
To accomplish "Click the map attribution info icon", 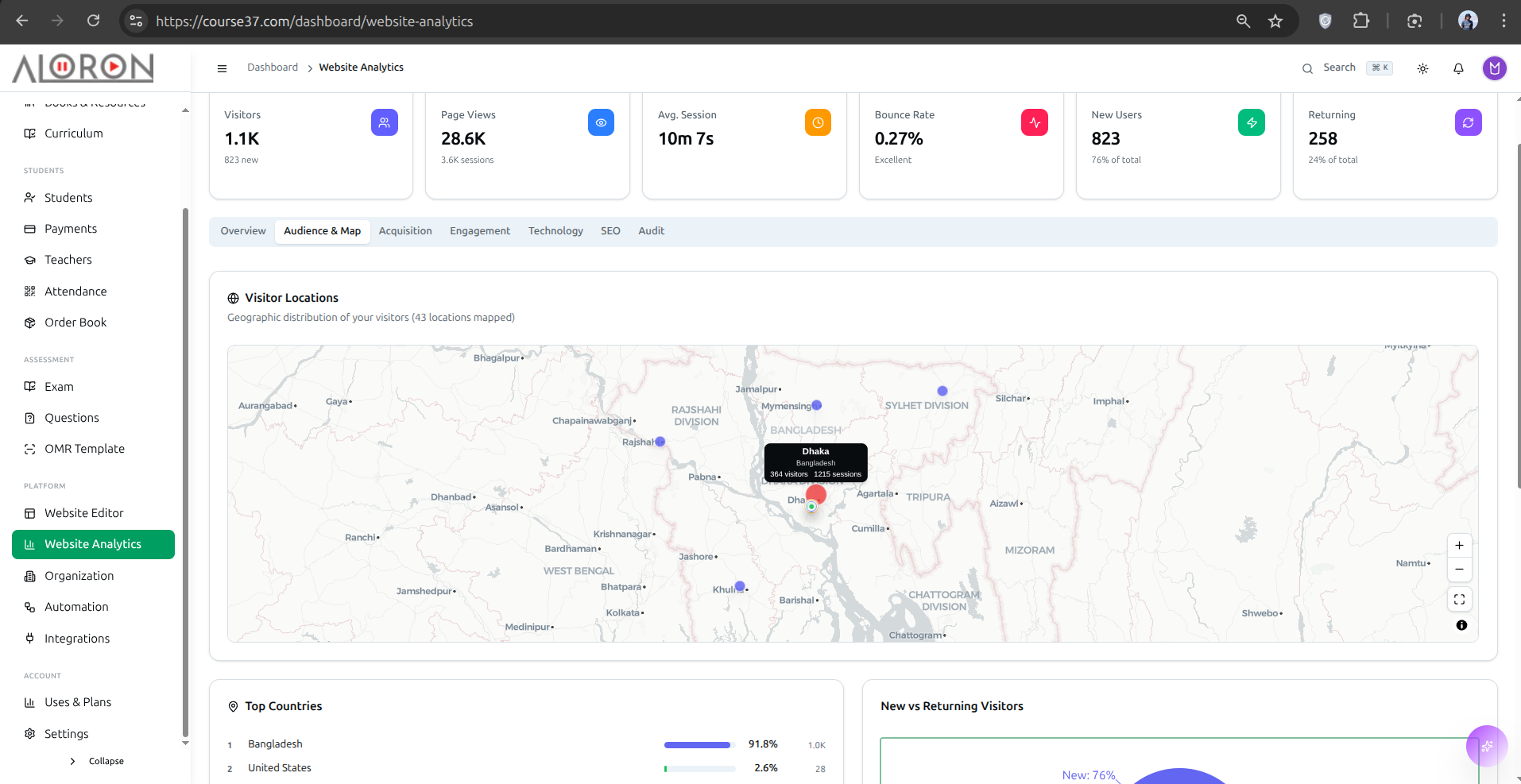I will point(1461,625).
